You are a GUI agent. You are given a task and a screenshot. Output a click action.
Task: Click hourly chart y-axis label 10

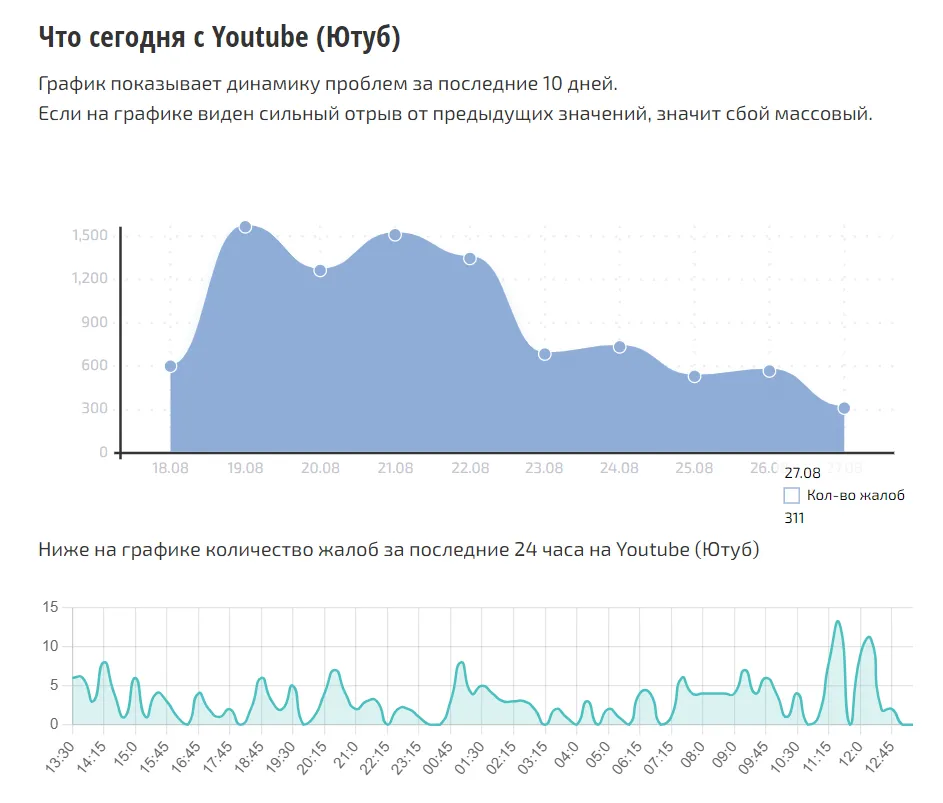pos(51,646)
